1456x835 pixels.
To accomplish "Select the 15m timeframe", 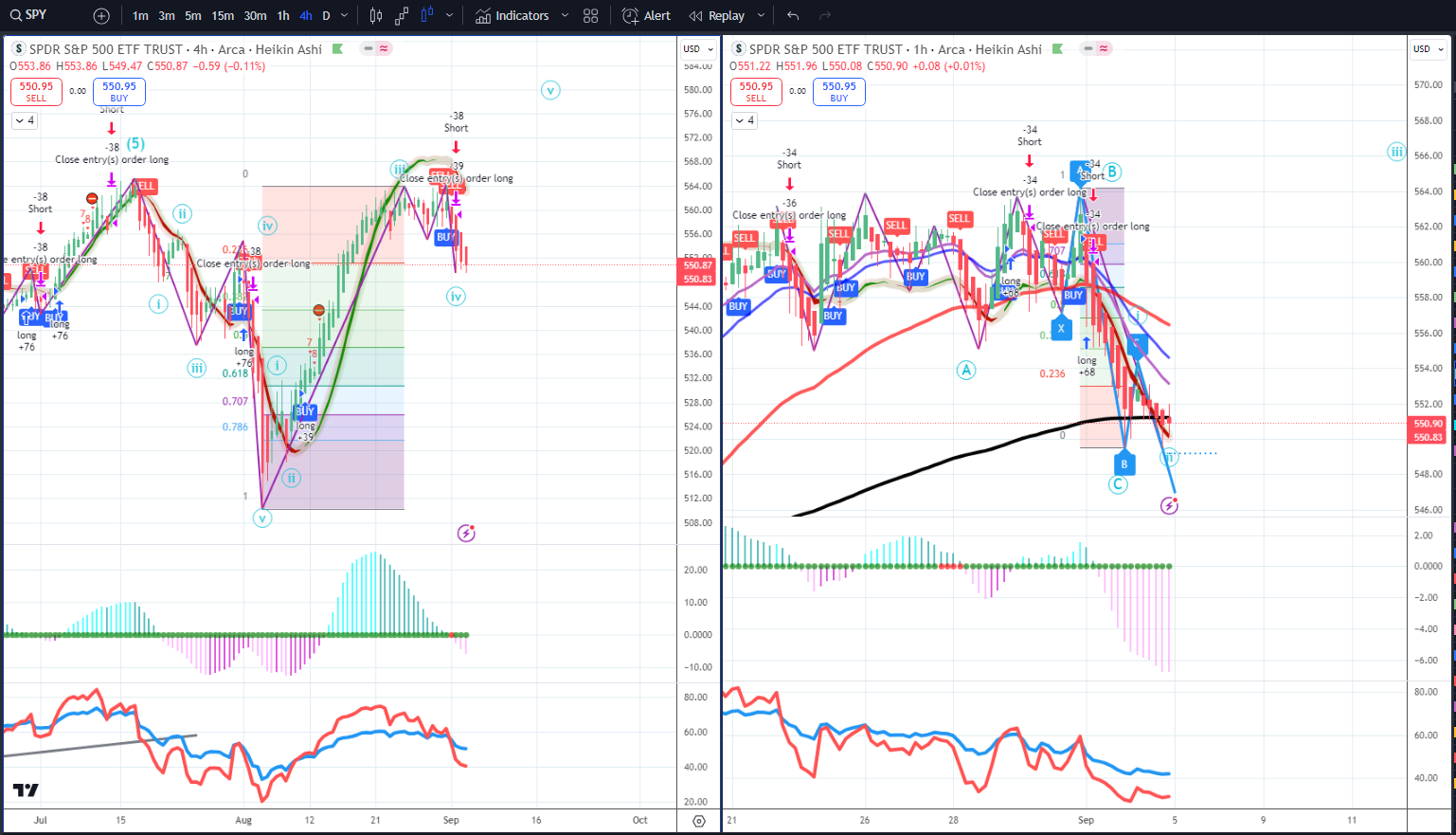I will [x=223, y=16].
